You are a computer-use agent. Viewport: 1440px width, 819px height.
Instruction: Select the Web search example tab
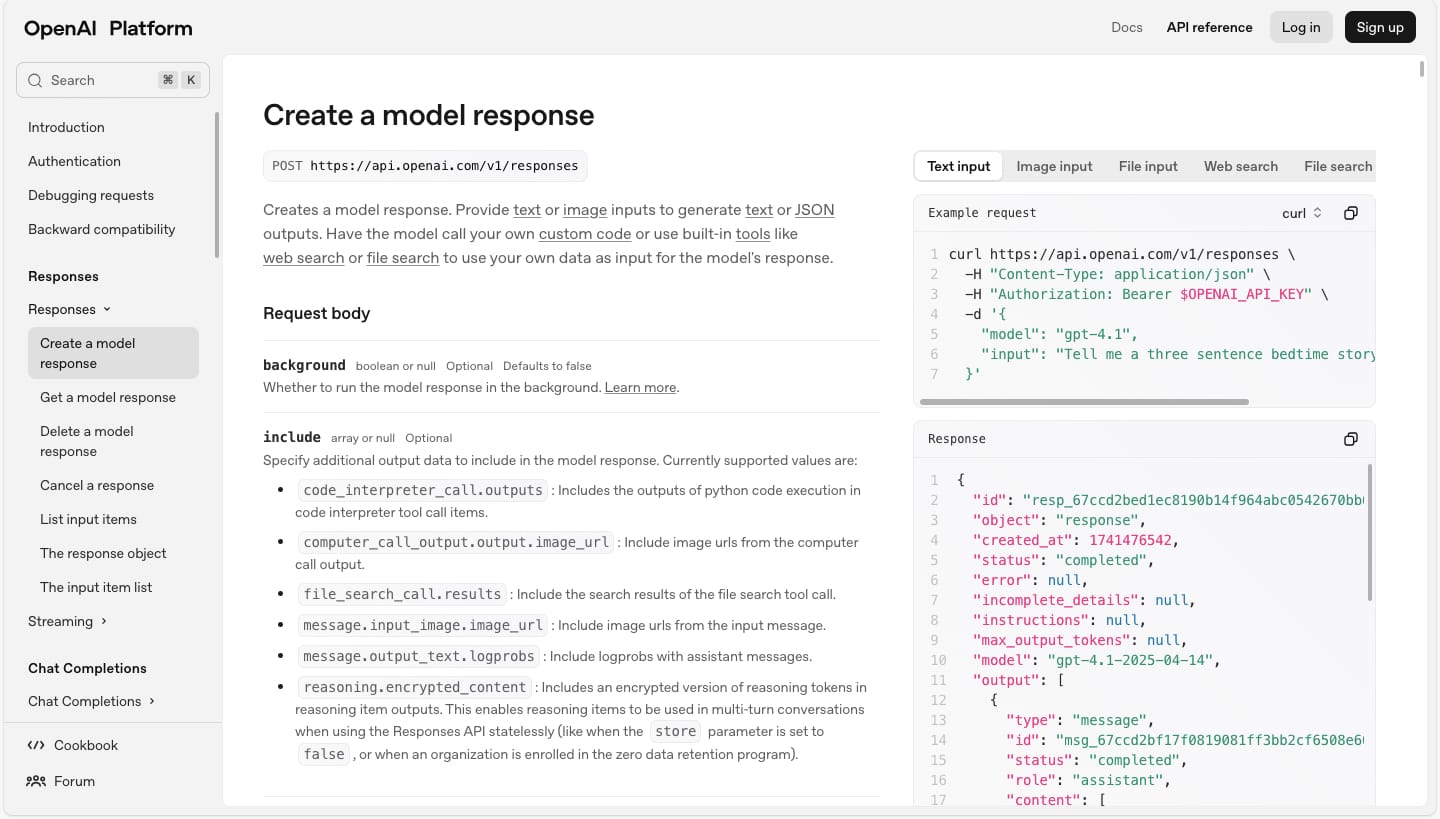click(1240, 166)
